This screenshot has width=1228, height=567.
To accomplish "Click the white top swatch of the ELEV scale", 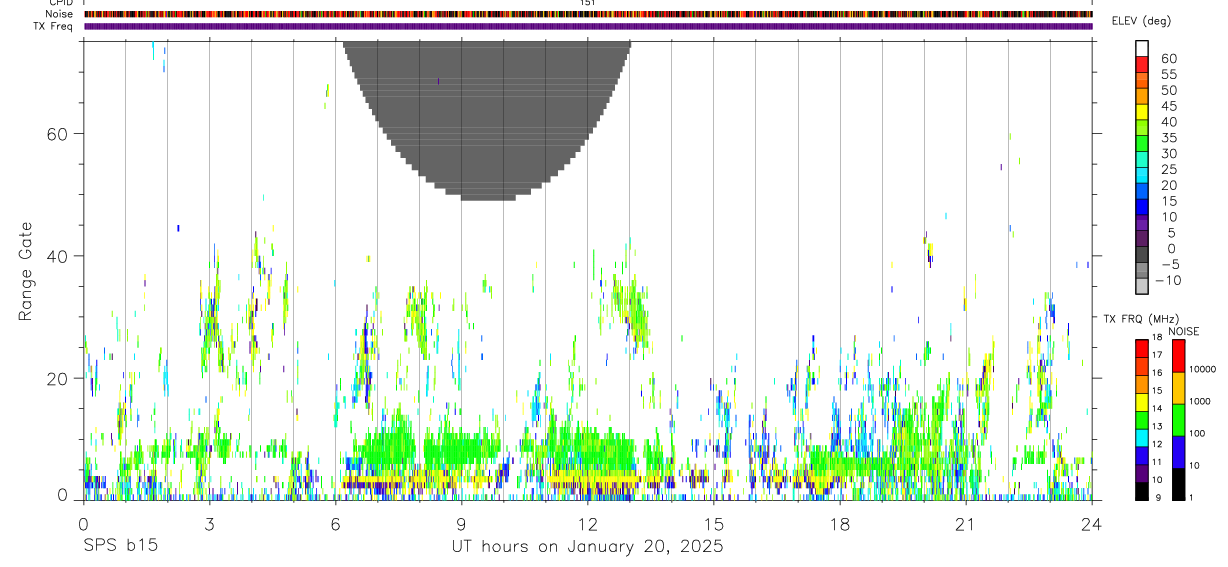I will [x=1142, y=48].
